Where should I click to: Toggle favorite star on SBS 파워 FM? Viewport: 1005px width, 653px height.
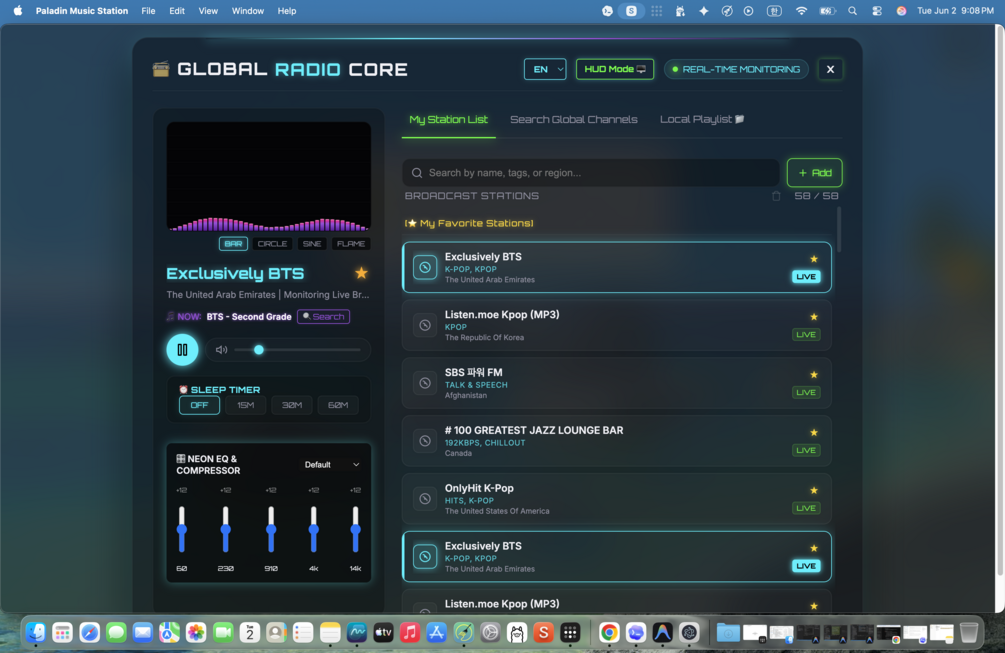coord(814,375)
